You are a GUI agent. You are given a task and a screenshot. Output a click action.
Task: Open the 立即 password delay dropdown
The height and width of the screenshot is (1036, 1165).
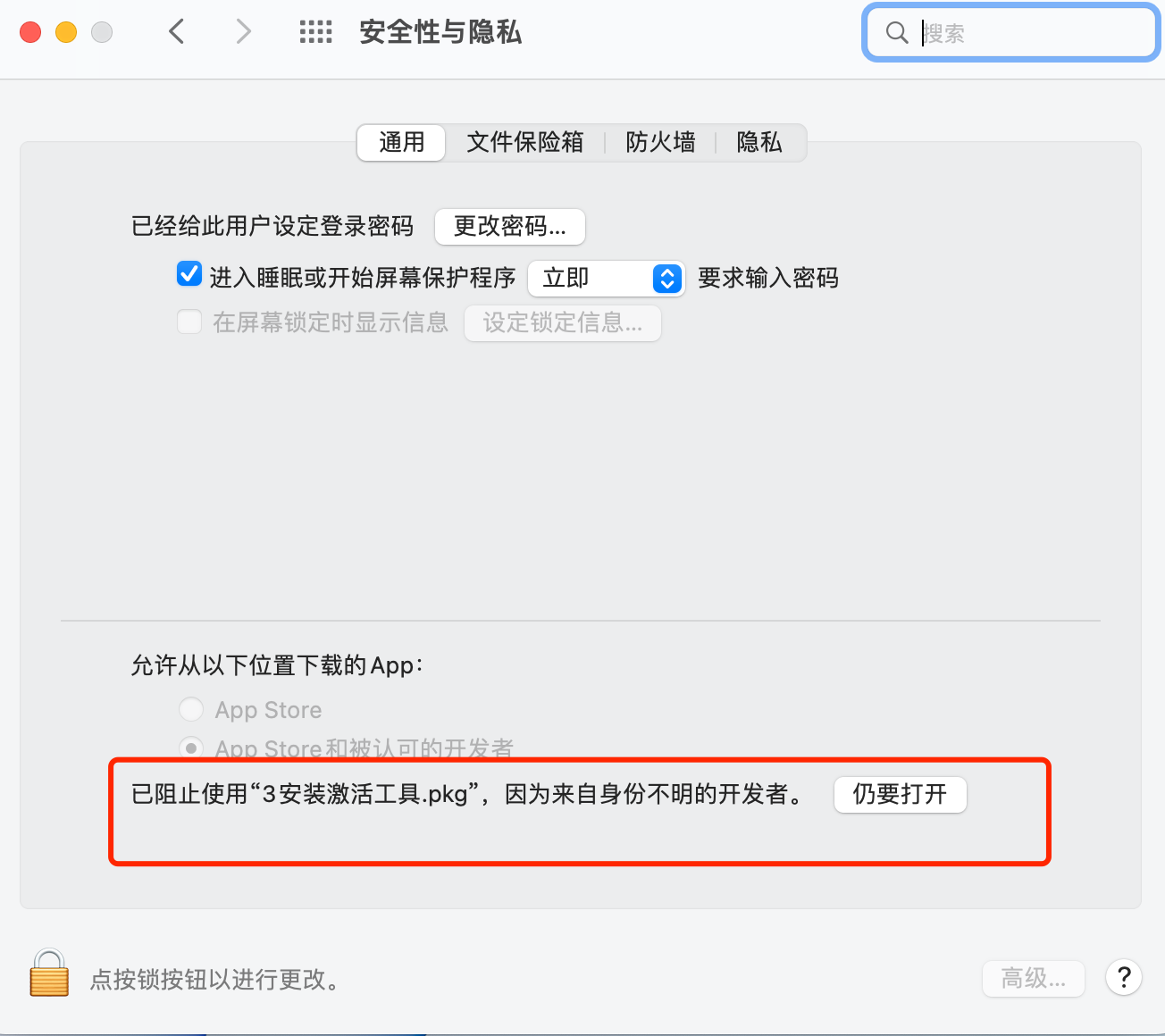click(x=607, y=279)
